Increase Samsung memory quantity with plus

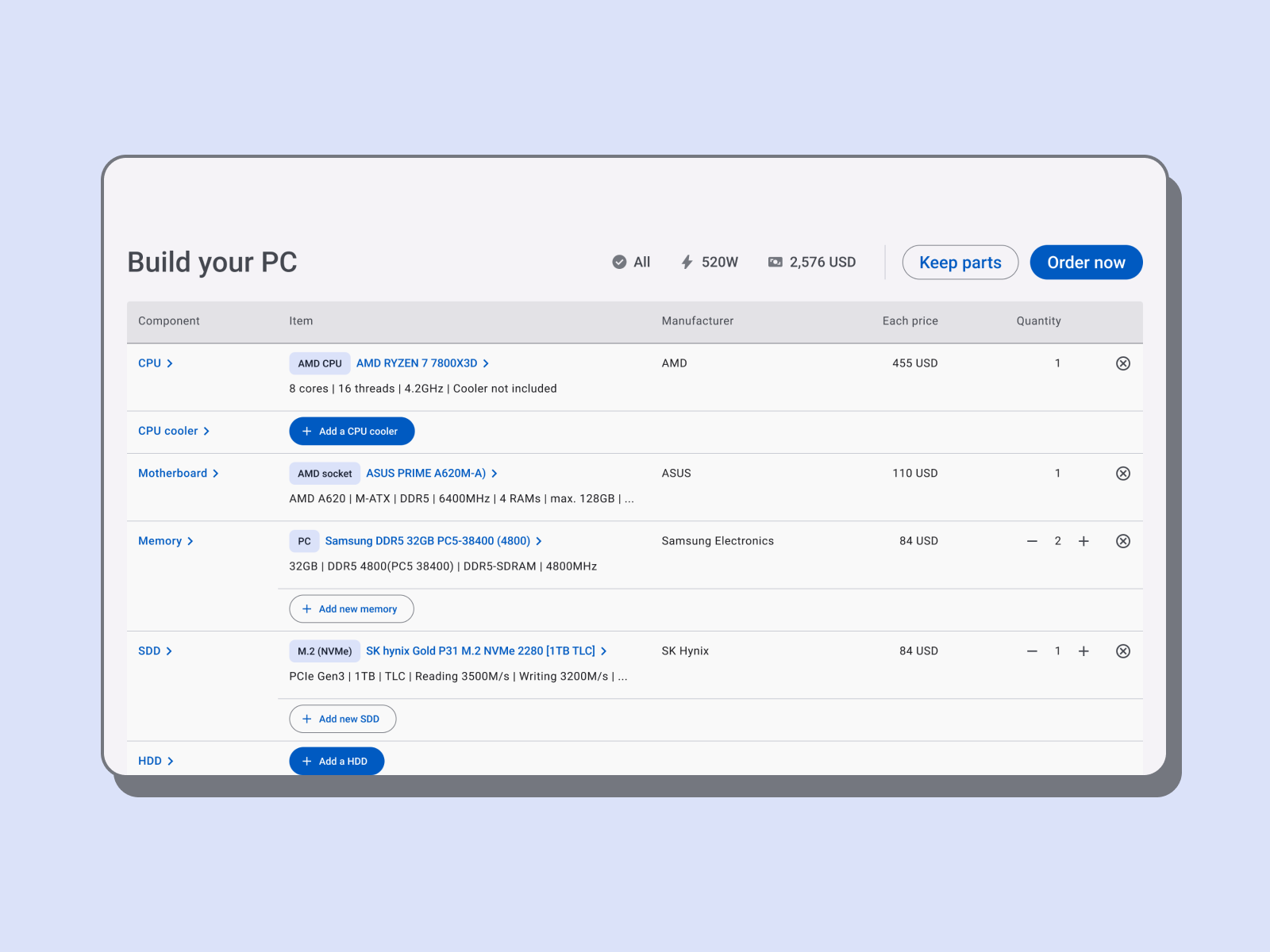pyautogui.click(x=1083, y=541)
